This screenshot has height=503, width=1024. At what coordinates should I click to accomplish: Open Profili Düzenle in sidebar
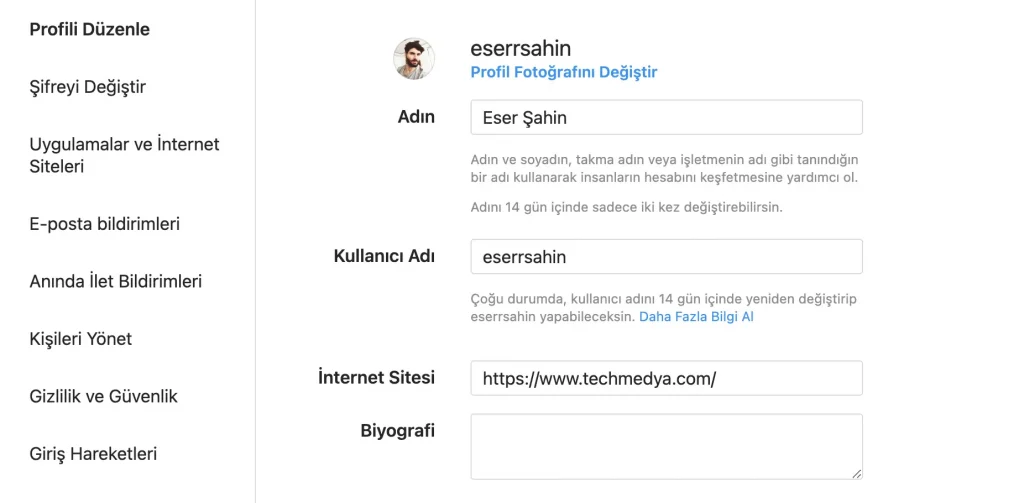click(89, 29)
